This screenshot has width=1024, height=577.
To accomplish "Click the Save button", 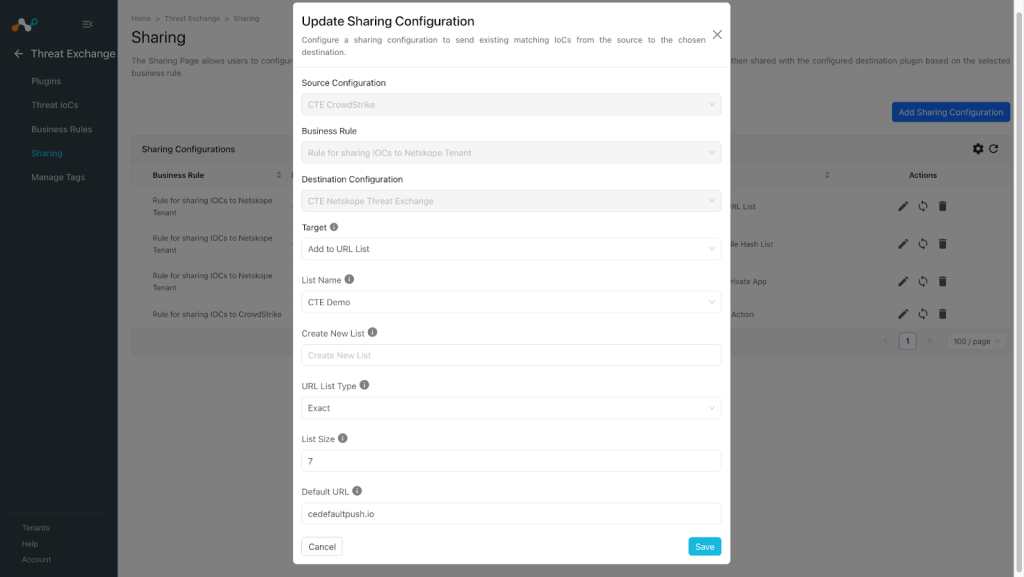I will tap(705, 546).
